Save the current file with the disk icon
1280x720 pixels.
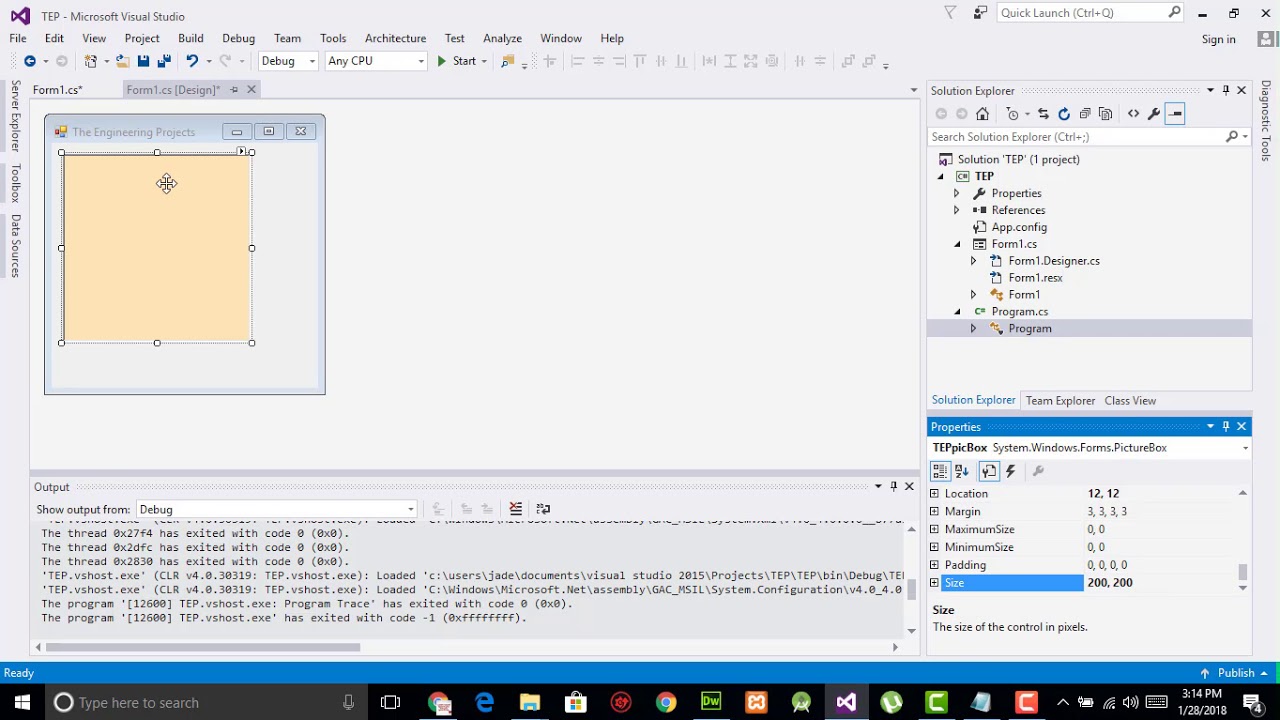tap(143, 61)
